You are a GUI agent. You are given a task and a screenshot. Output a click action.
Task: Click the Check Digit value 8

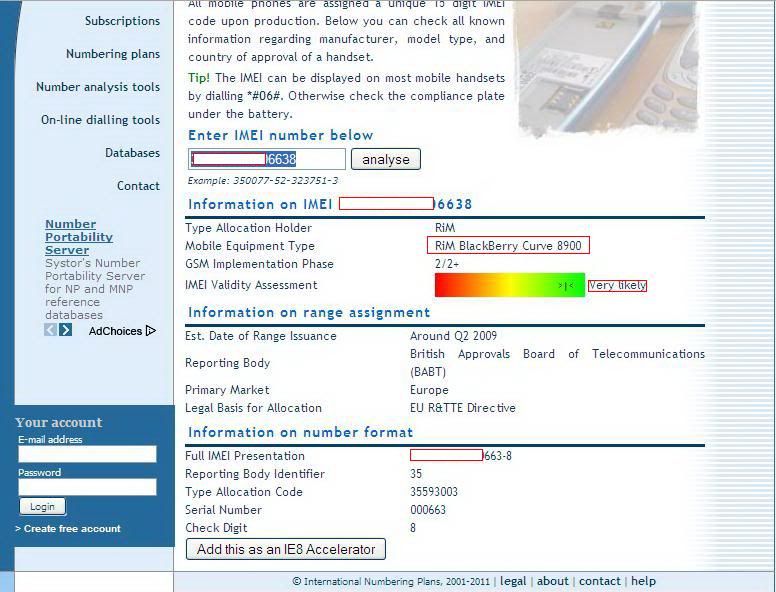coord(413,528)
